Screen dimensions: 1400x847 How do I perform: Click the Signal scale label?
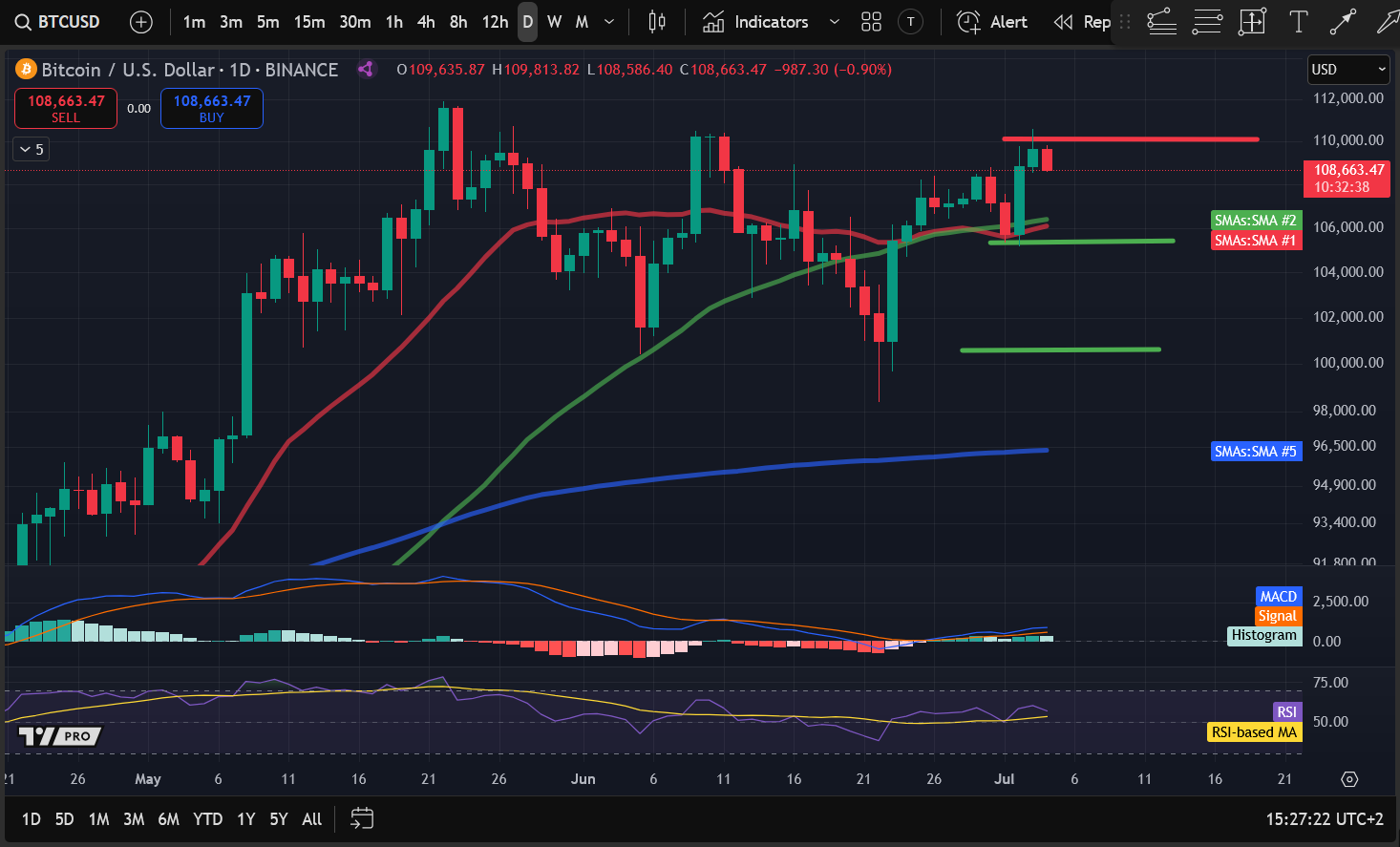pyautogui.click(x=1278, y=616)
